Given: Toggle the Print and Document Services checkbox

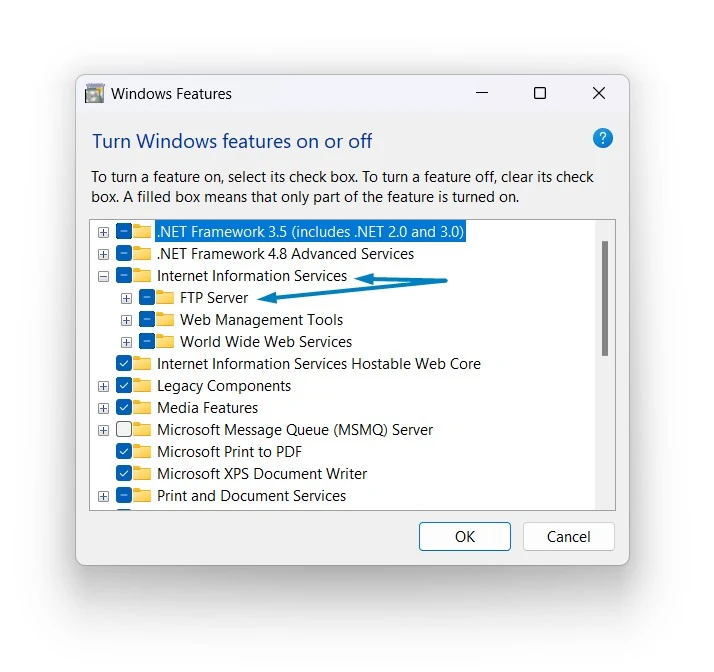Looking at the screenshot, I should click(124, 495).
